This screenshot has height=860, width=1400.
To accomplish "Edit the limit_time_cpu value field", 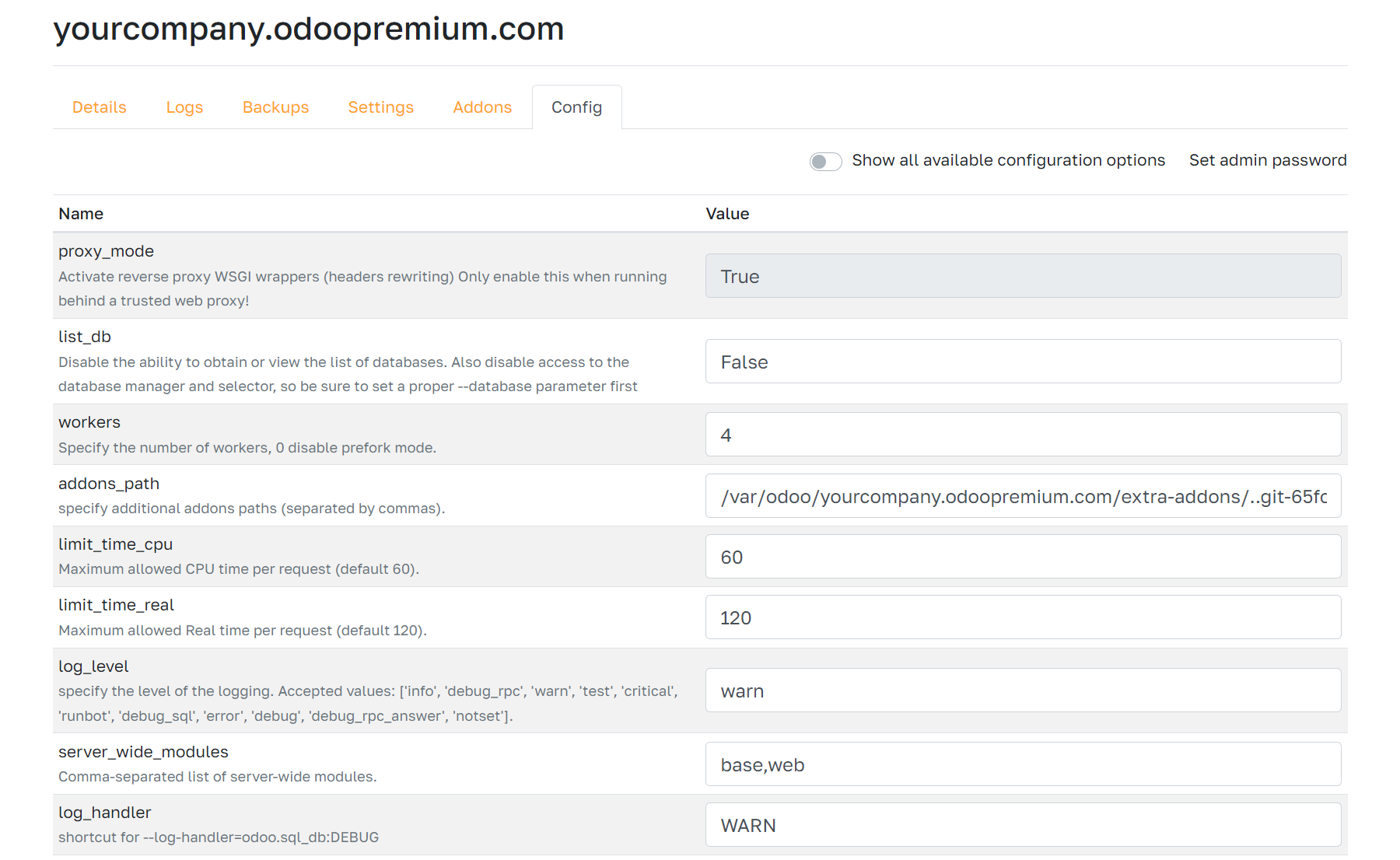I will [1022, 557].
